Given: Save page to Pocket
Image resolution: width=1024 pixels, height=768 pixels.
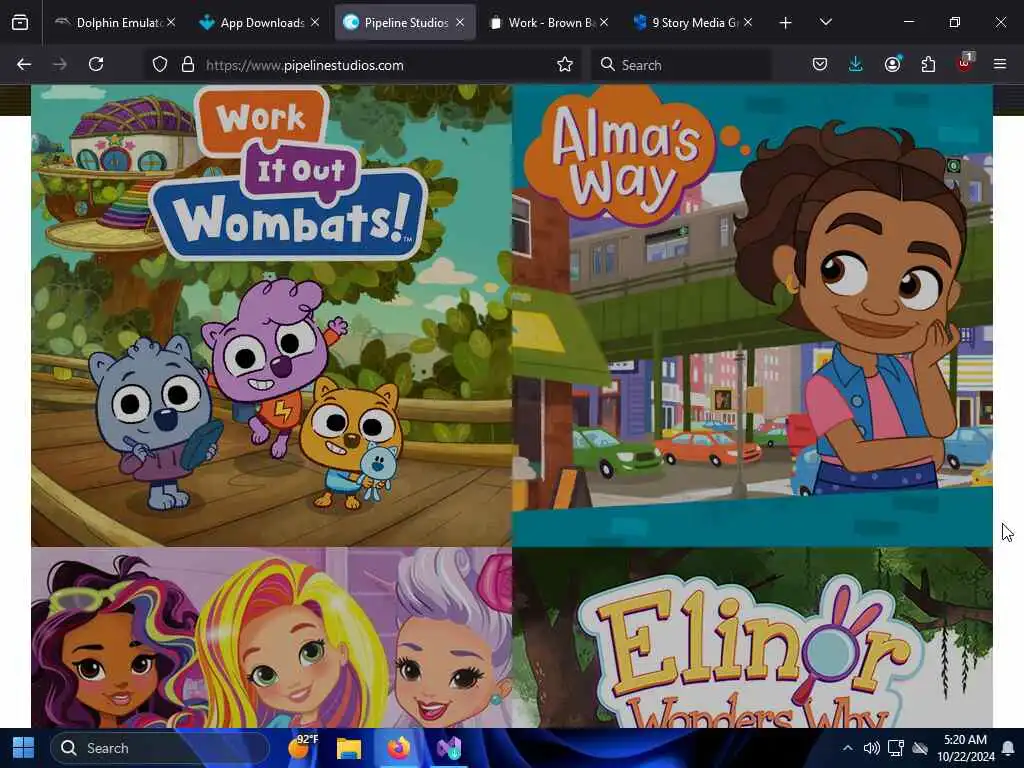Looking at the screenshot, I should pyautogui.click(x=820, y=65).
